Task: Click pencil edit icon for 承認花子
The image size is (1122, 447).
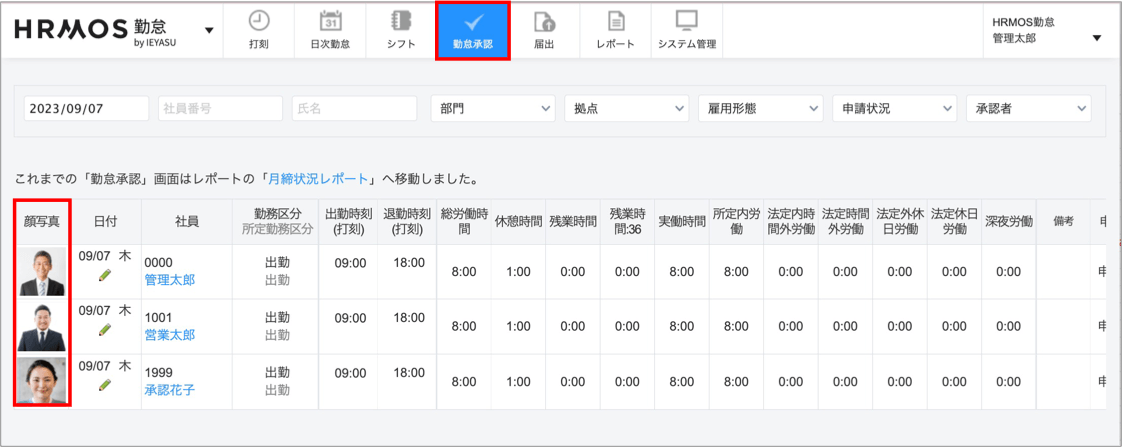Action: point(105,385)
